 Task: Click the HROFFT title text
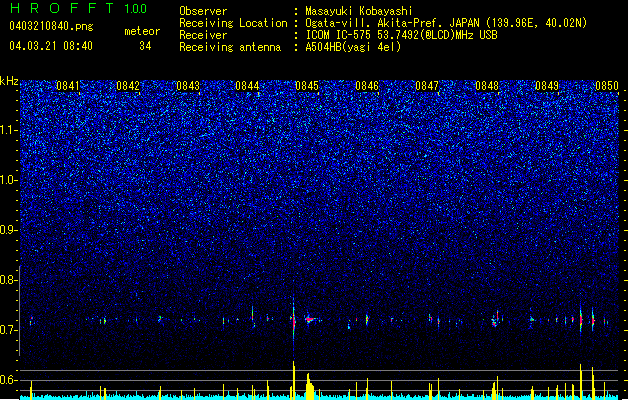click(62, 8)
